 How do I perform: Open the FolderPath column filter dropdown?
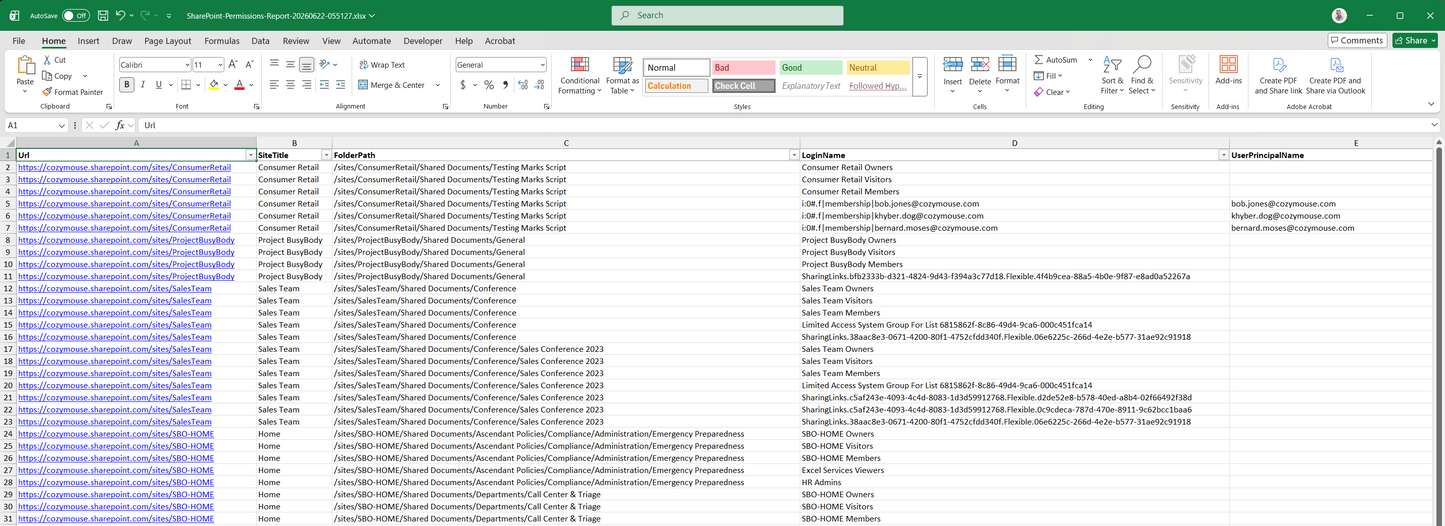coord(794,156)
